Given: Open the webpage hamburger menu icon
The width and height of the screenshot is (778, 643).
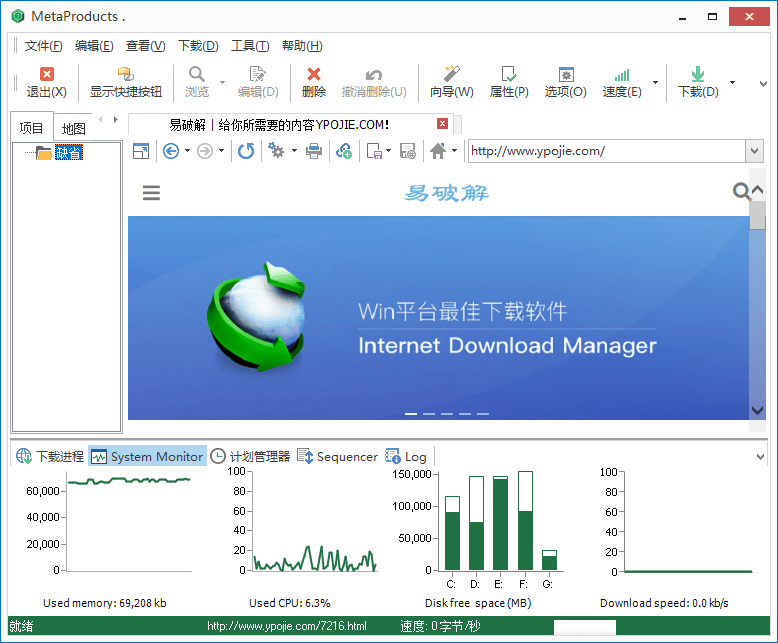Looking at the screenshot, I should pos(151,193).
